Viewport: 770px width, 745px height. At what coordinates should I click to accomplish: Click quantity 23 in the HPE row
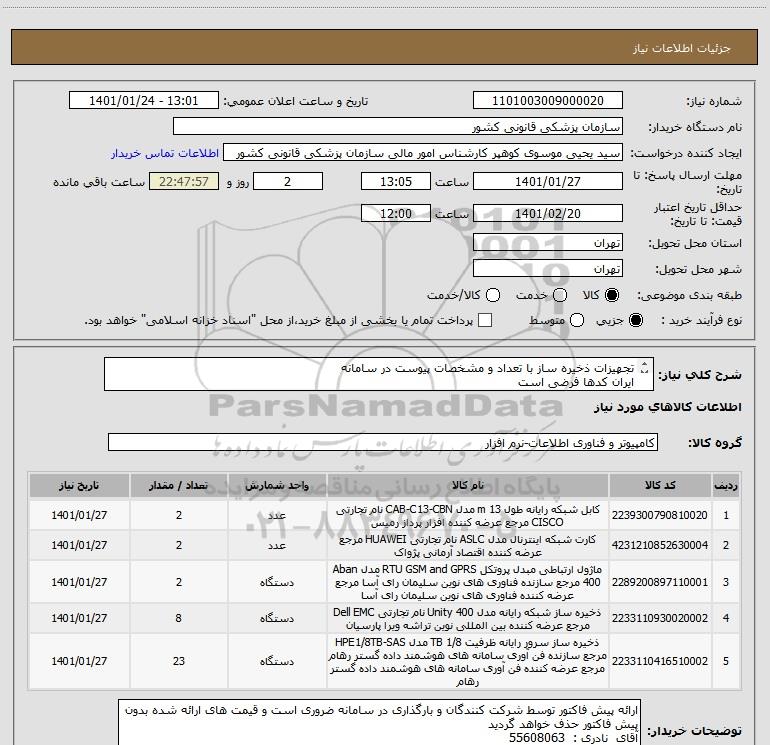click(x=179, y=661)
